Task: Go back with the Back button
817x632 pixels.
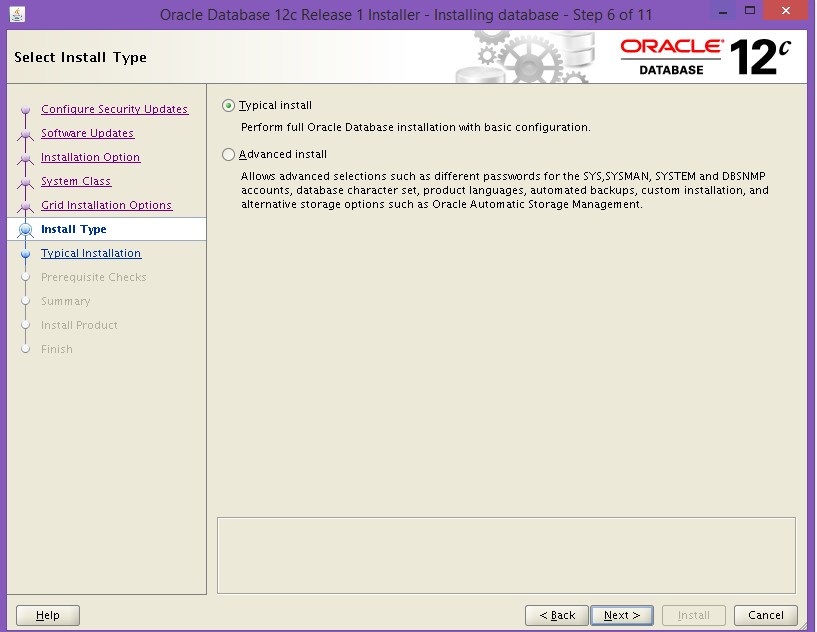Action: (556, 615)
